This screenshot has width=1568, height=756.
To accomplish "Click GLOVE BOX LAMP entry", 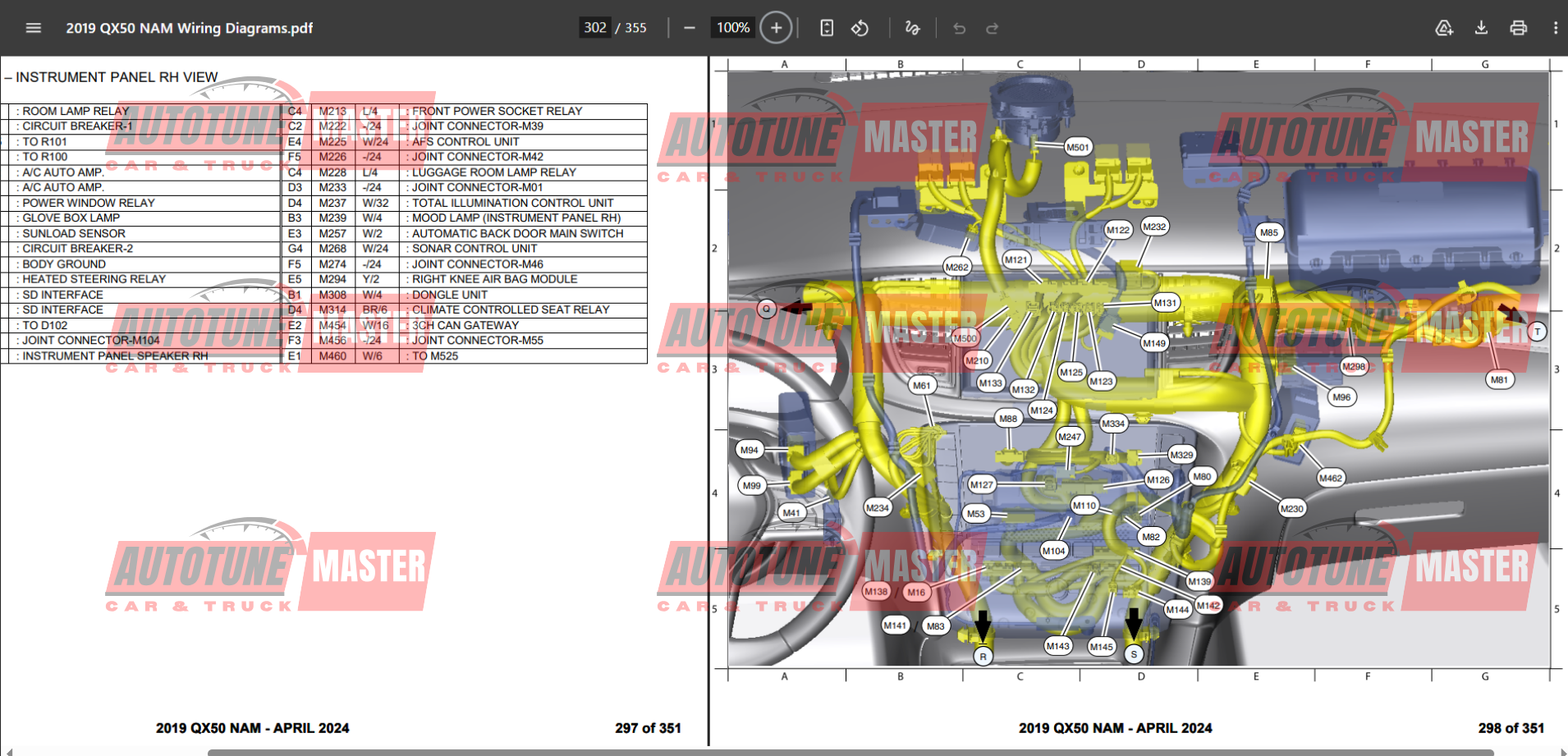I will click(x=71, y=218).
